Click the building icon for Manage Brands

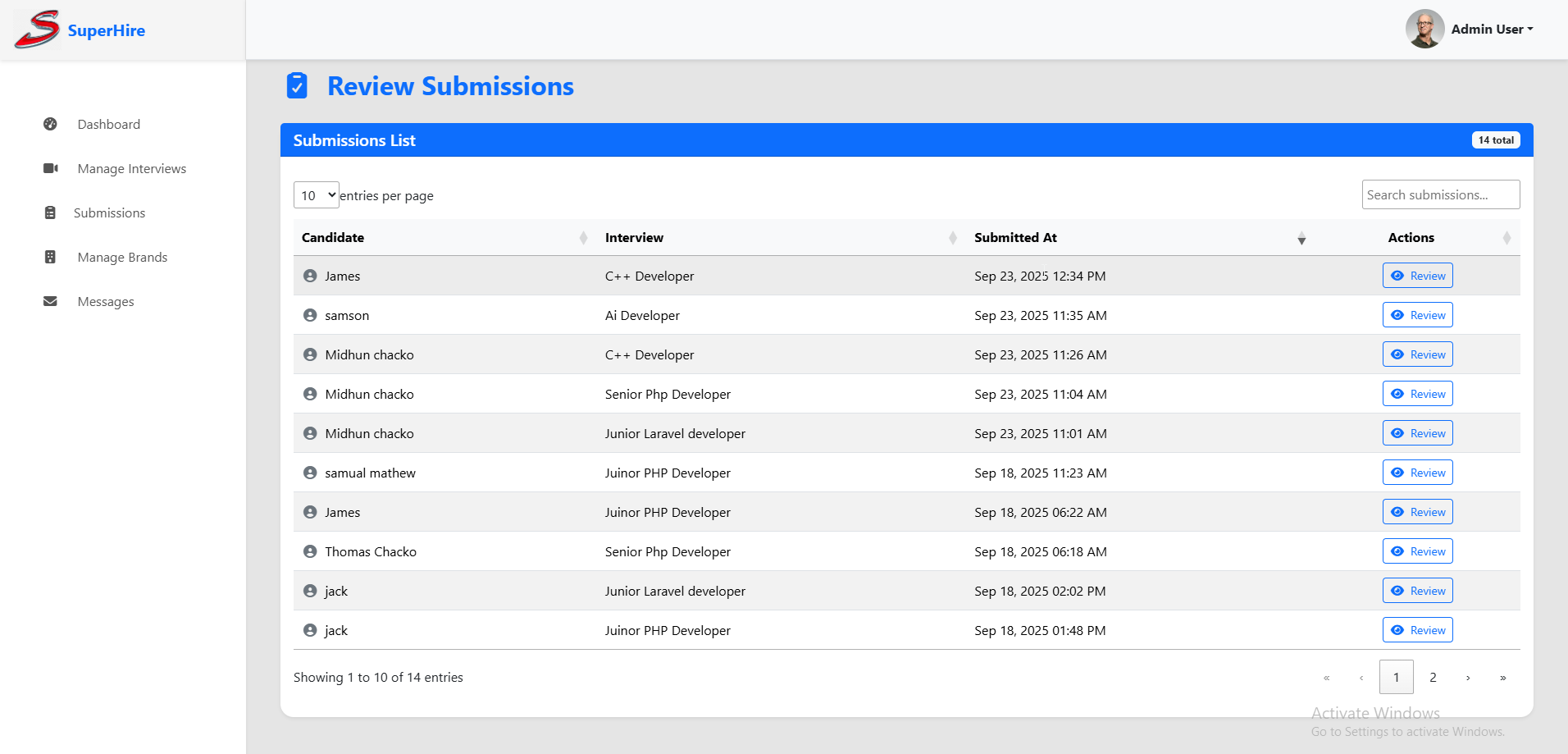50,257
